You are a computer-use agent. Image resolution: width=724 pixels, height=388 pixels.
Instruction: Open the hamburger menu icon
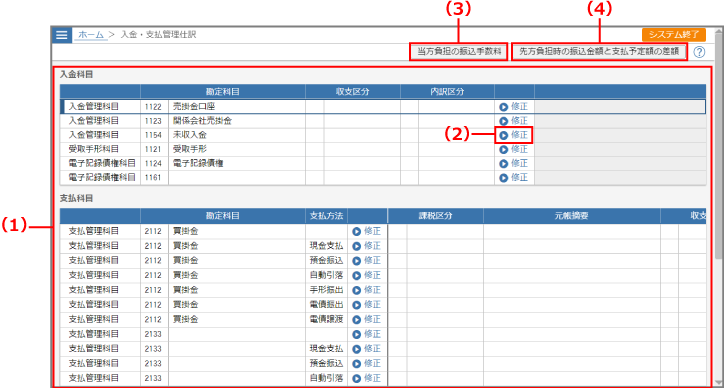point(62,35)
